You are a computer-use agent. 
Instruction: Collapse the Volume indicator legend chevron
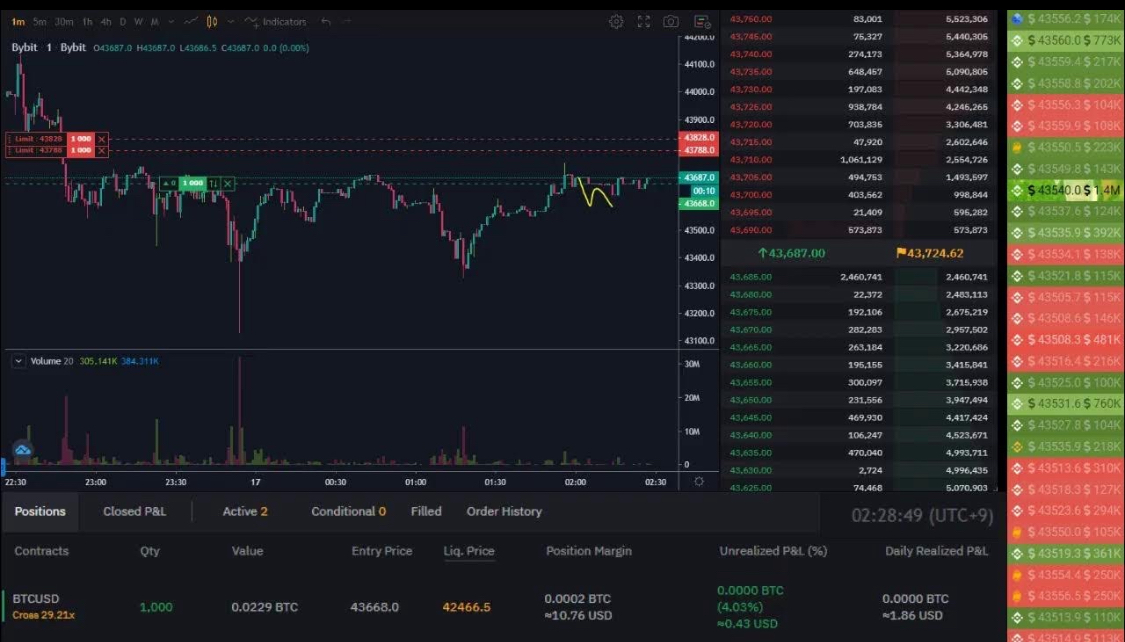[19, 362]
